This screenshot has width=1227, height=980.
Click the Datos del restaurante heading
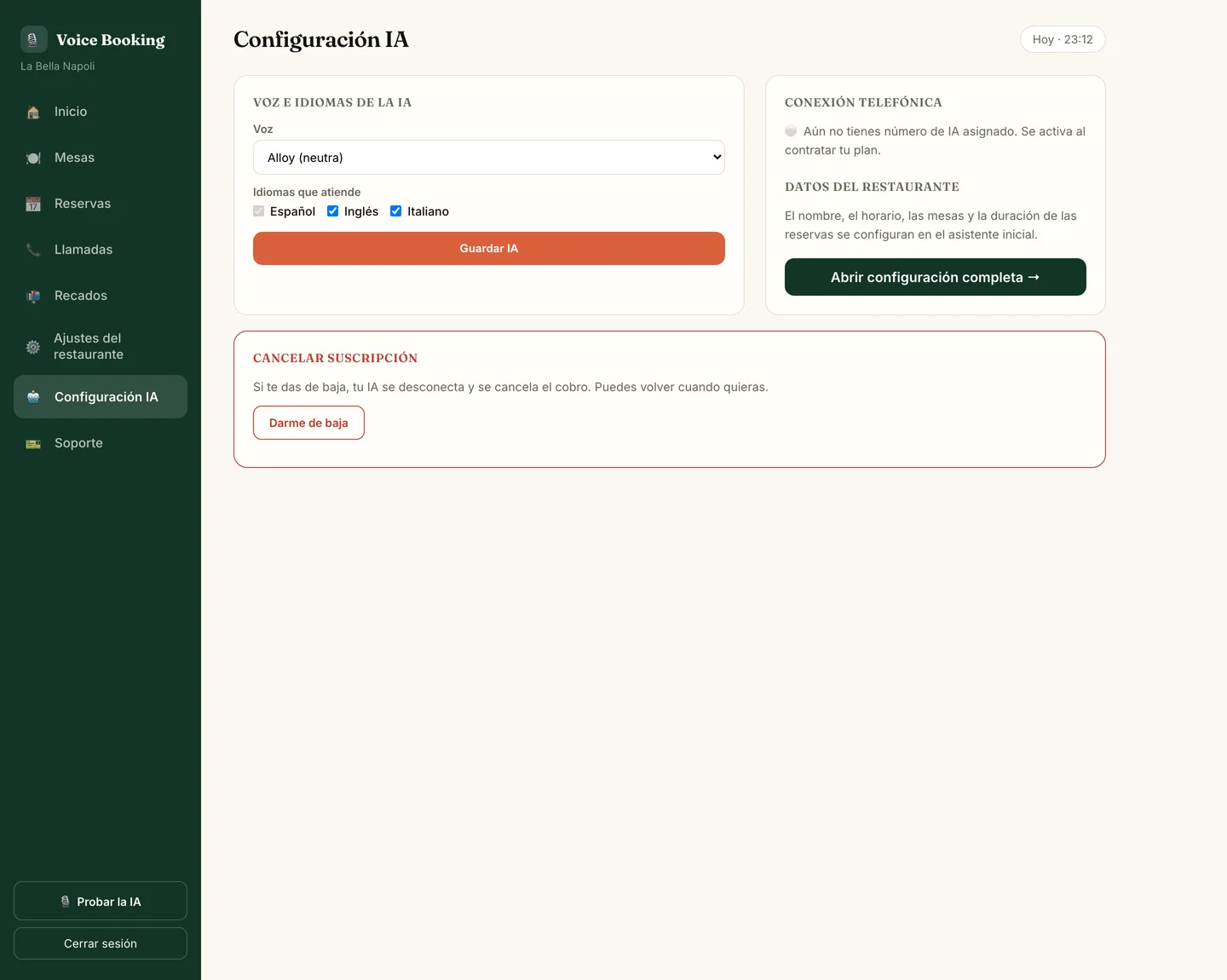pyautogui.click(x=872, y=187)
